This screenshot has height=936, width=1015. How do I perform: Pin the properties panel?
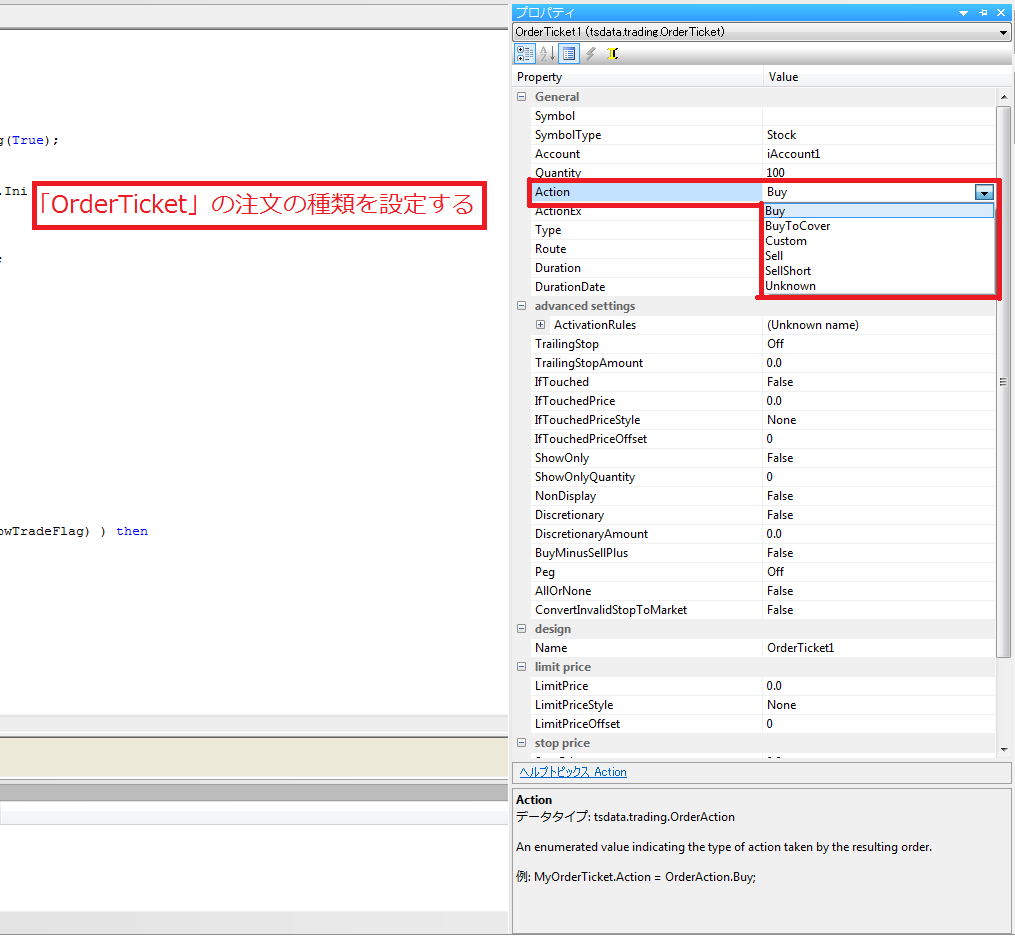click(x=983, y=13)
